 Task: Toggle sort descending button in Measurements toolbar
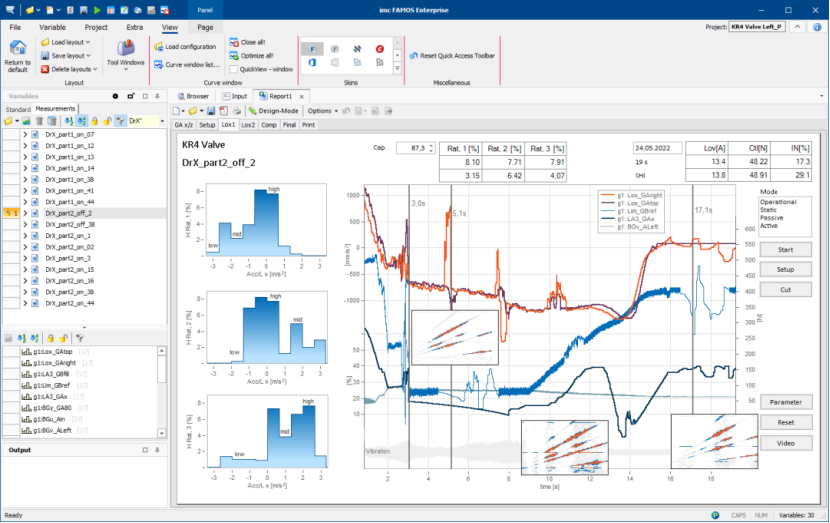(x=82, y=121)
